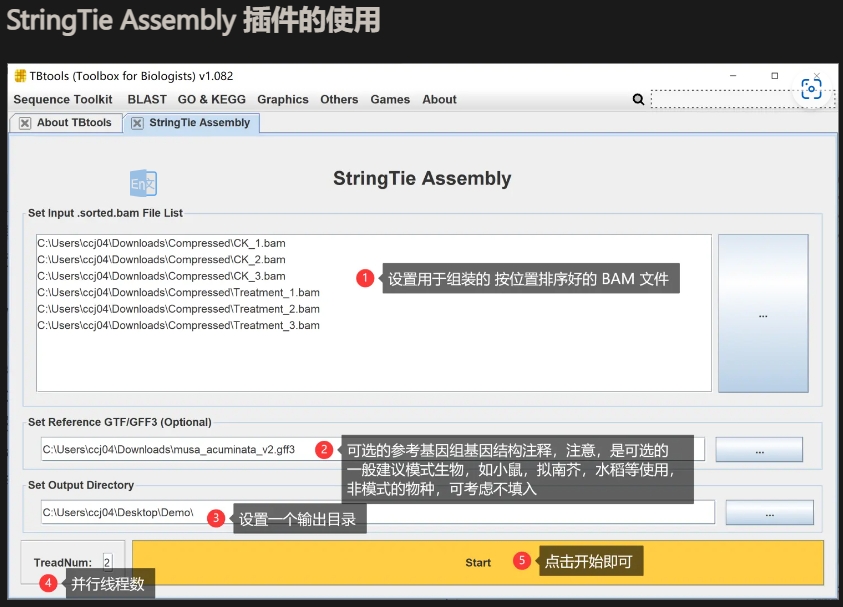Click the floating screen capture icon
This screenshot has height=607, width=843.
point(811,88)
